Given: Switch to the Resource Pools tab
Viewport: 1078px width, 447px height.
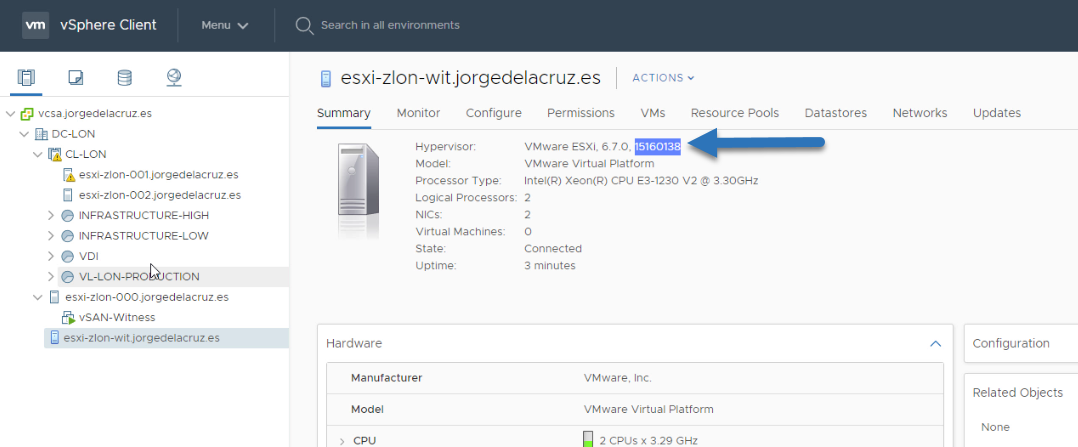Looking at the screenshot, I should 735,113.
